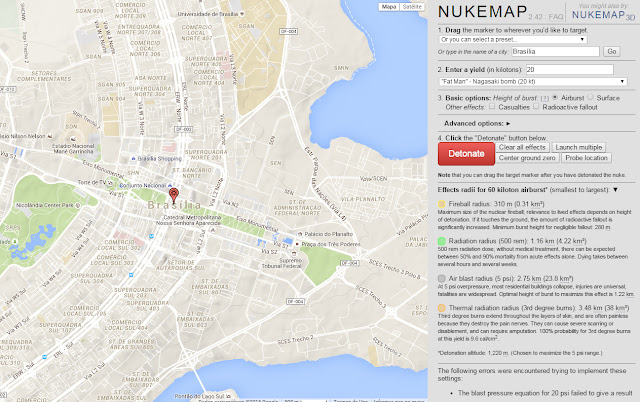This screenshot has height=402, width=640.
Task: Click the red Detonate button
Action: tap(466, 154)
